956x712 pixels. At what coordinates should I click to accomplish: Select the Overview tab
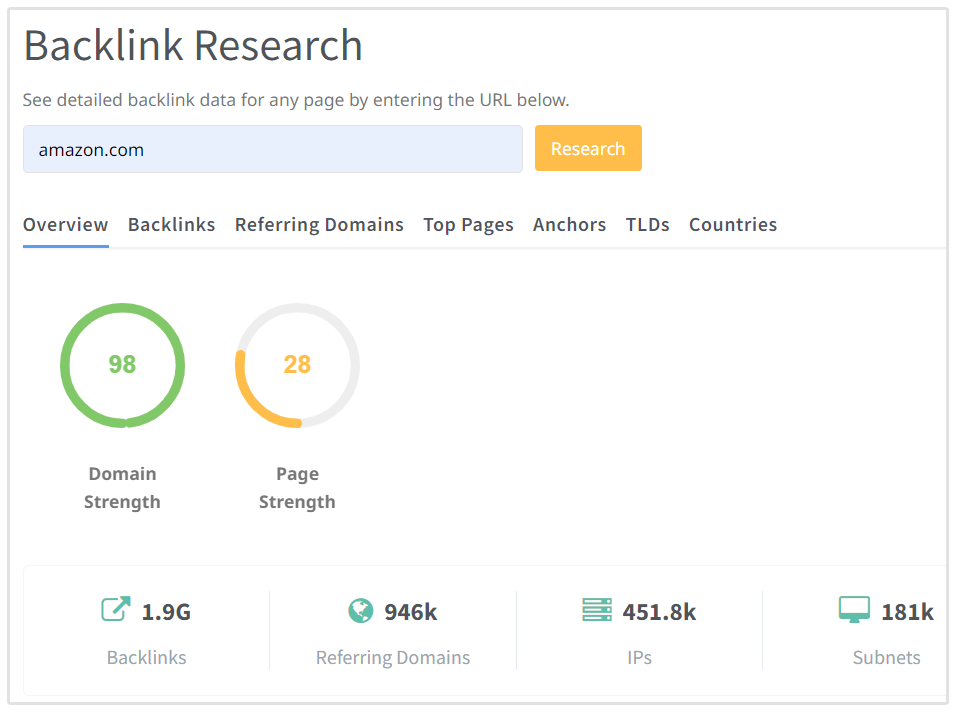(x=65, y=225)
